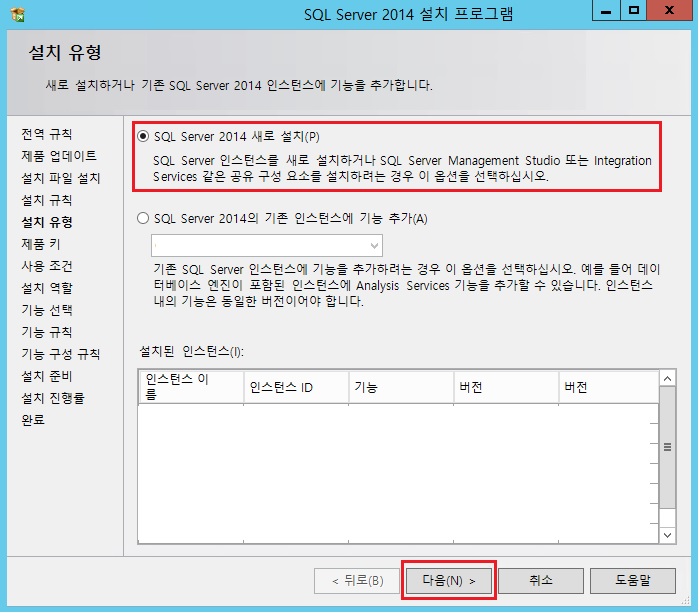
Task: Click the scroll up arrow in instance list
Action: click(x=667, y=379)
